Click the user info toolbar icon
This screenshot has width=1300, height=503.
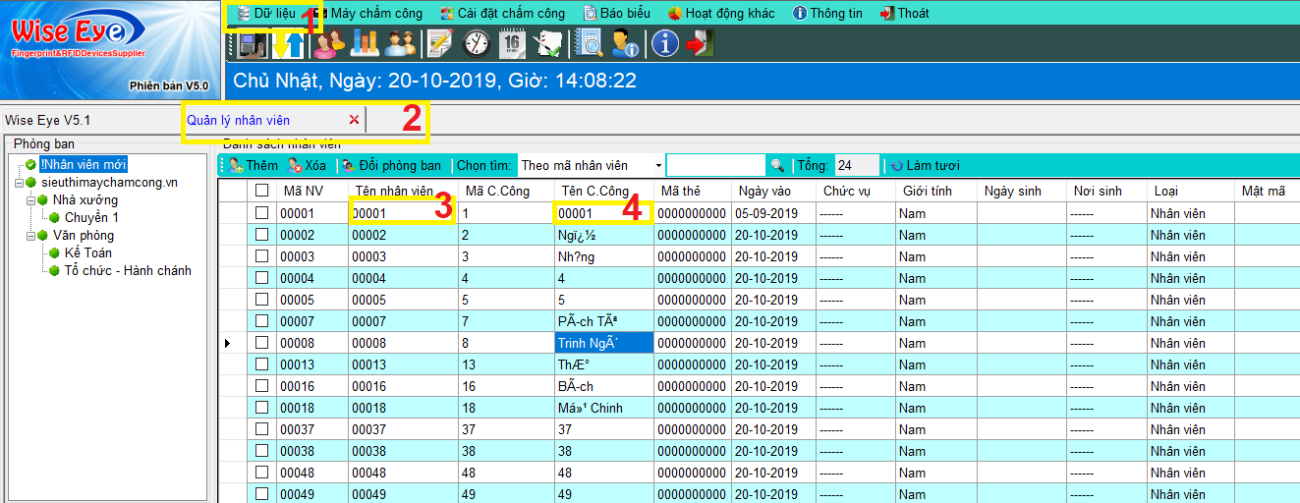pyautogui.click(x=626, y=44)
